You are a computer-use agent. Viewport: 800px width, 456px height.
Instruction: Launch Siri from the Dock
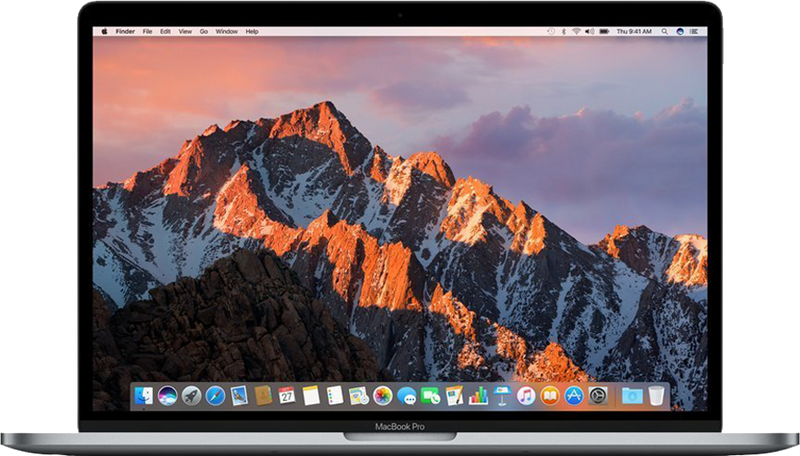pyautogui.click(x=167, y=395)
